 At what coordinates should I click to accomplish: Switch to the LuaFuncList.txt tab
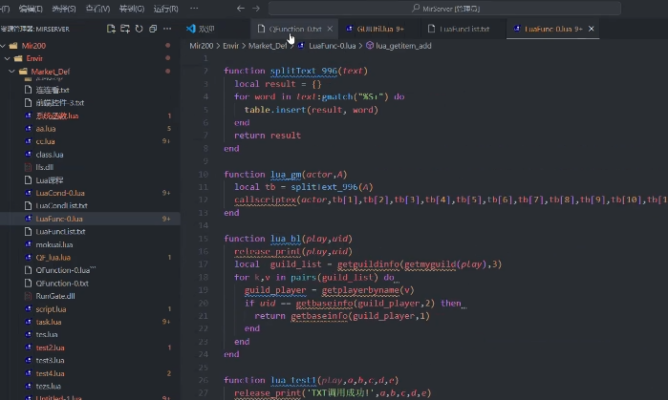tap(465, 29)
